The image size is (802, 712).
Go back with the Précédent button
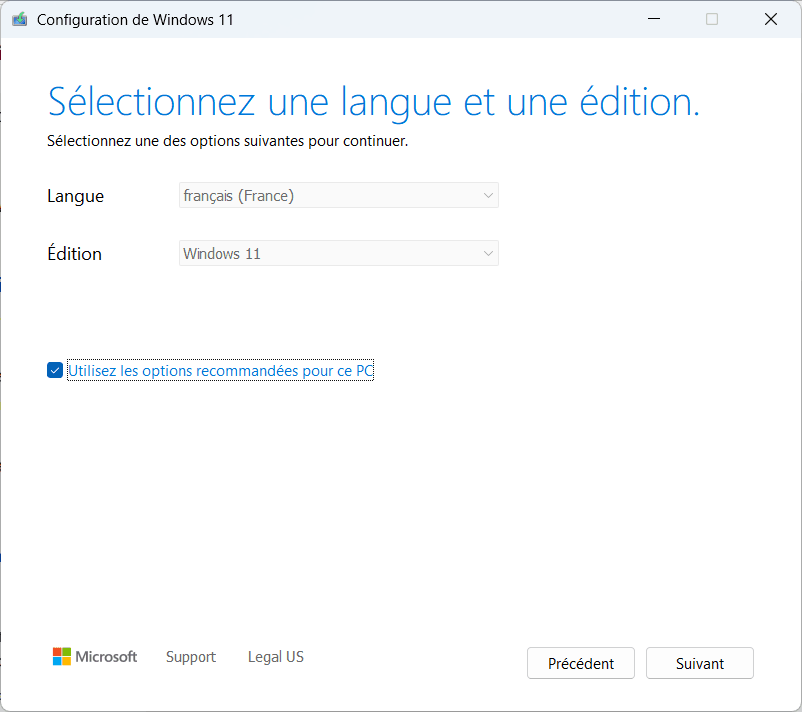[x=581, y=663]
